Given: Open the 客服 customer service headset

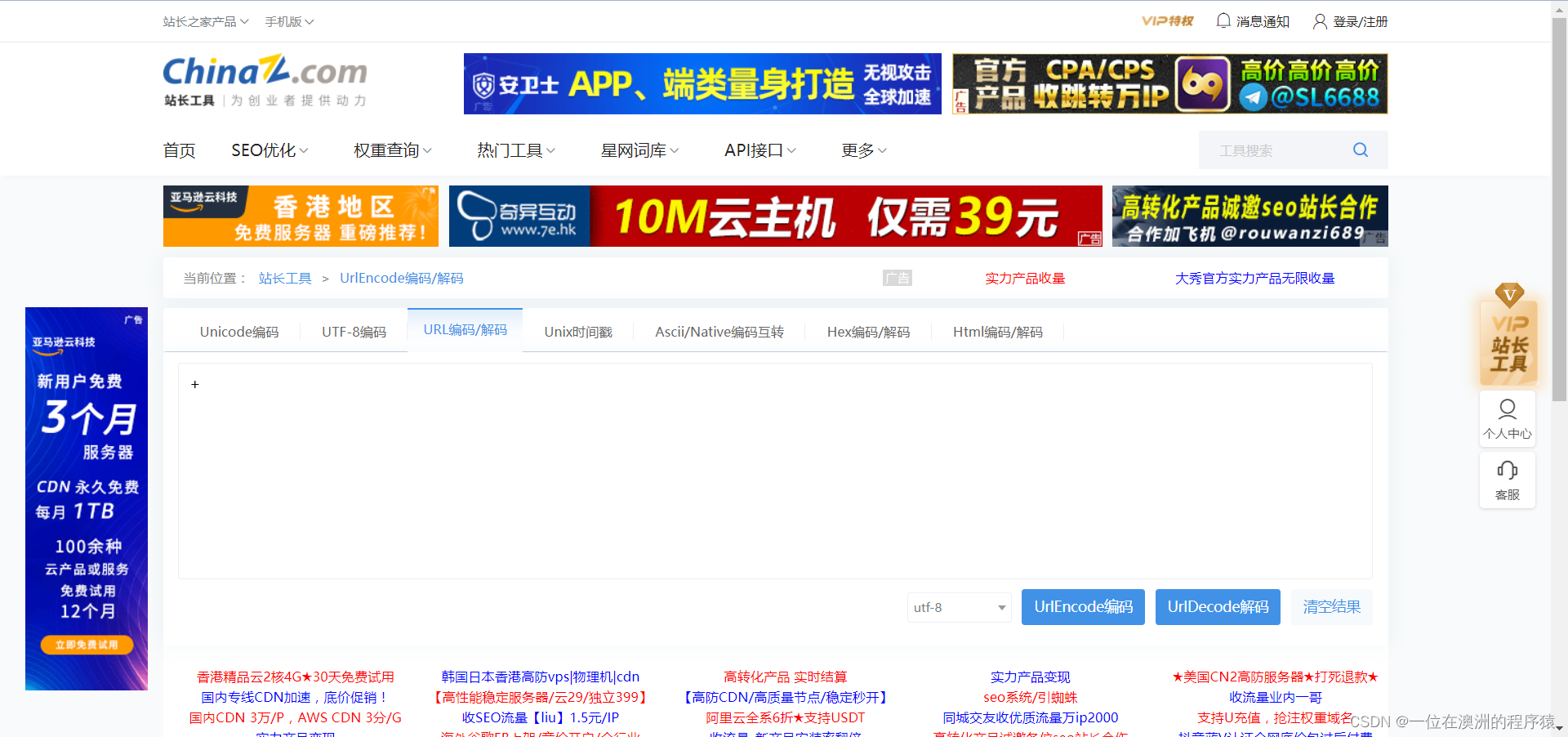Looking at the screenshot, I should click(1508, 480).
